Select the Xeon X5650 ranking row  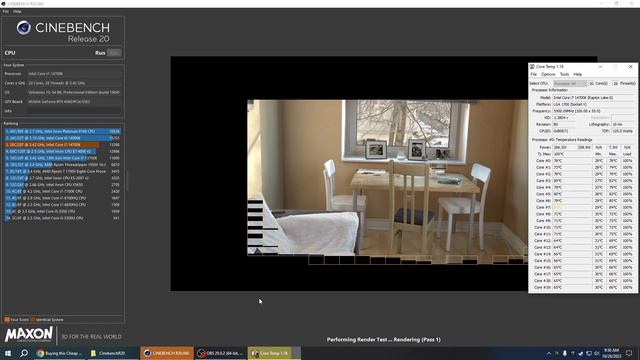pyautogui.click(x=62, y=184)
